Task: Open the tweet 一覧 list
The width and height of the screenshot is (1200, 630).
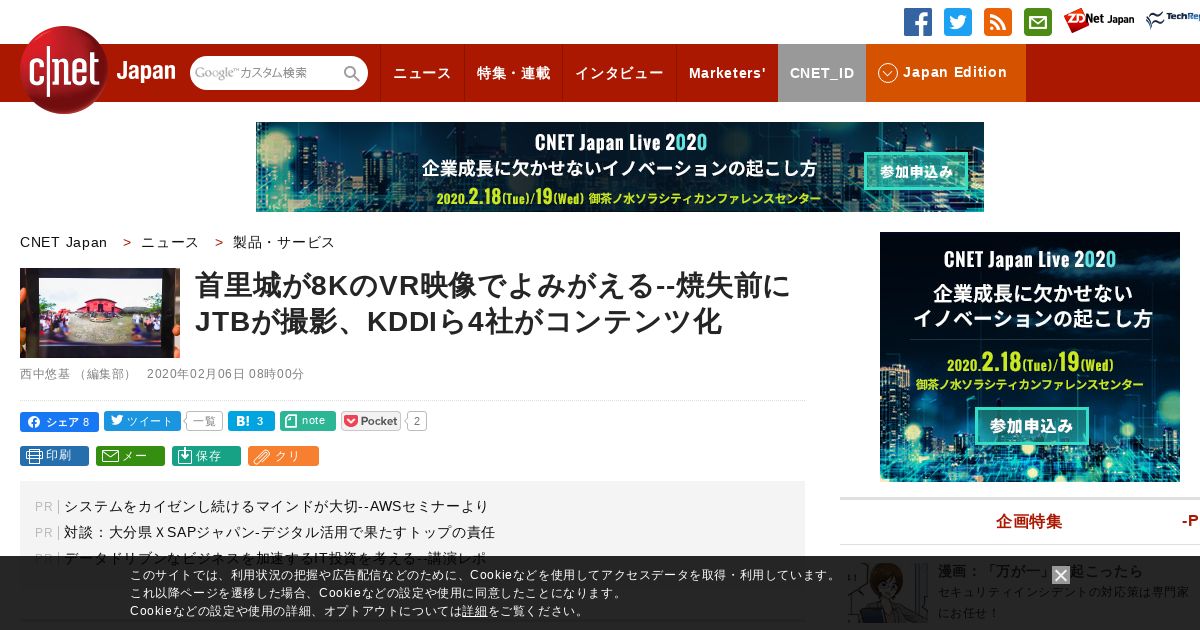Action: (x=204, y=421)
